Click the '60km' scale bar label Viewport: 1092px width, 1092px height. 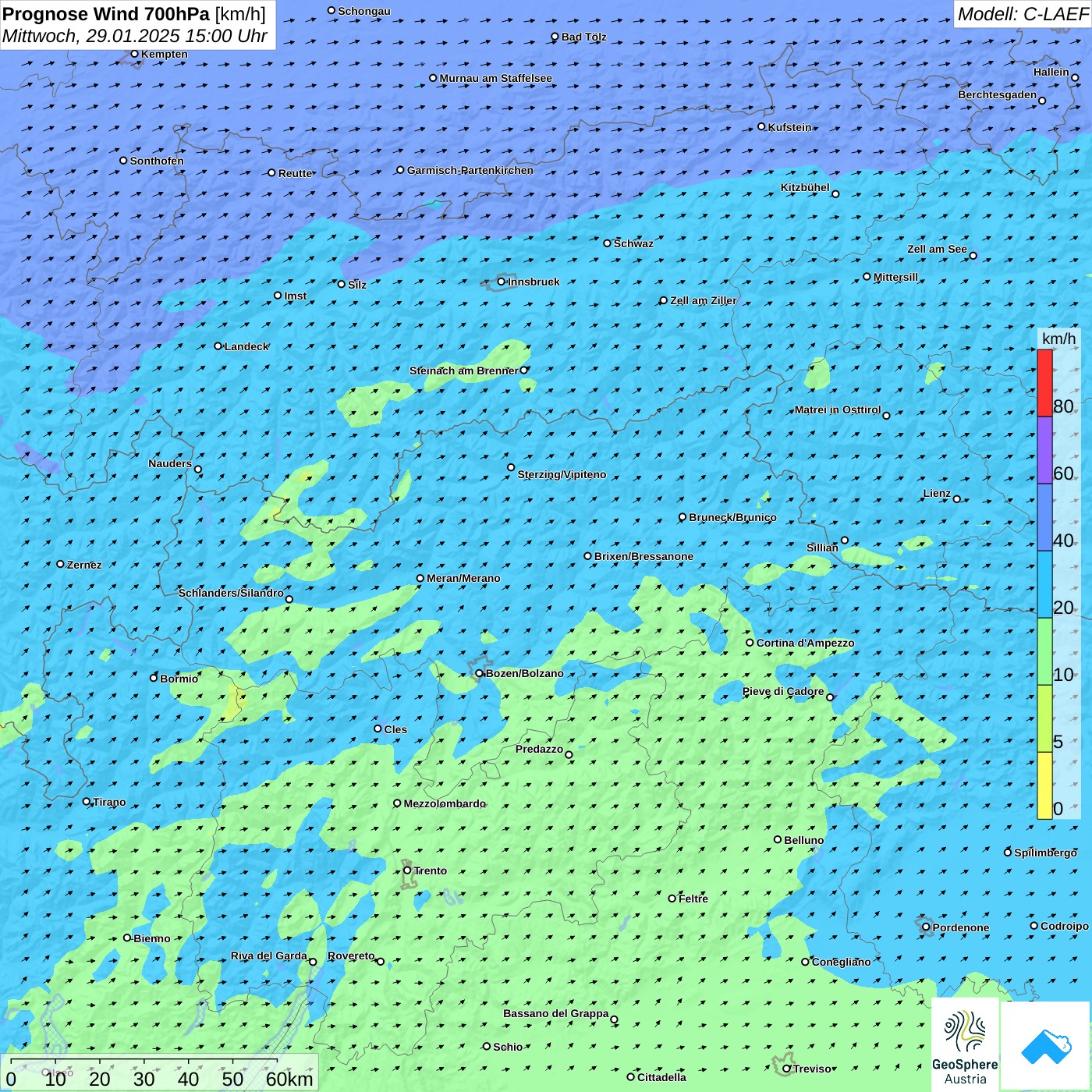click(289, 1079)
